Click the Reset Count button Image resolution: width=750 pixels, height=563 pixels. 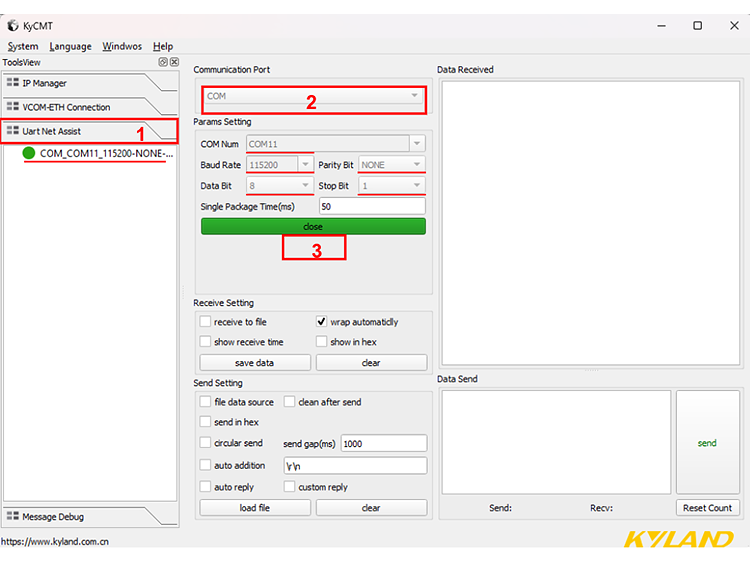click(707, 508)
